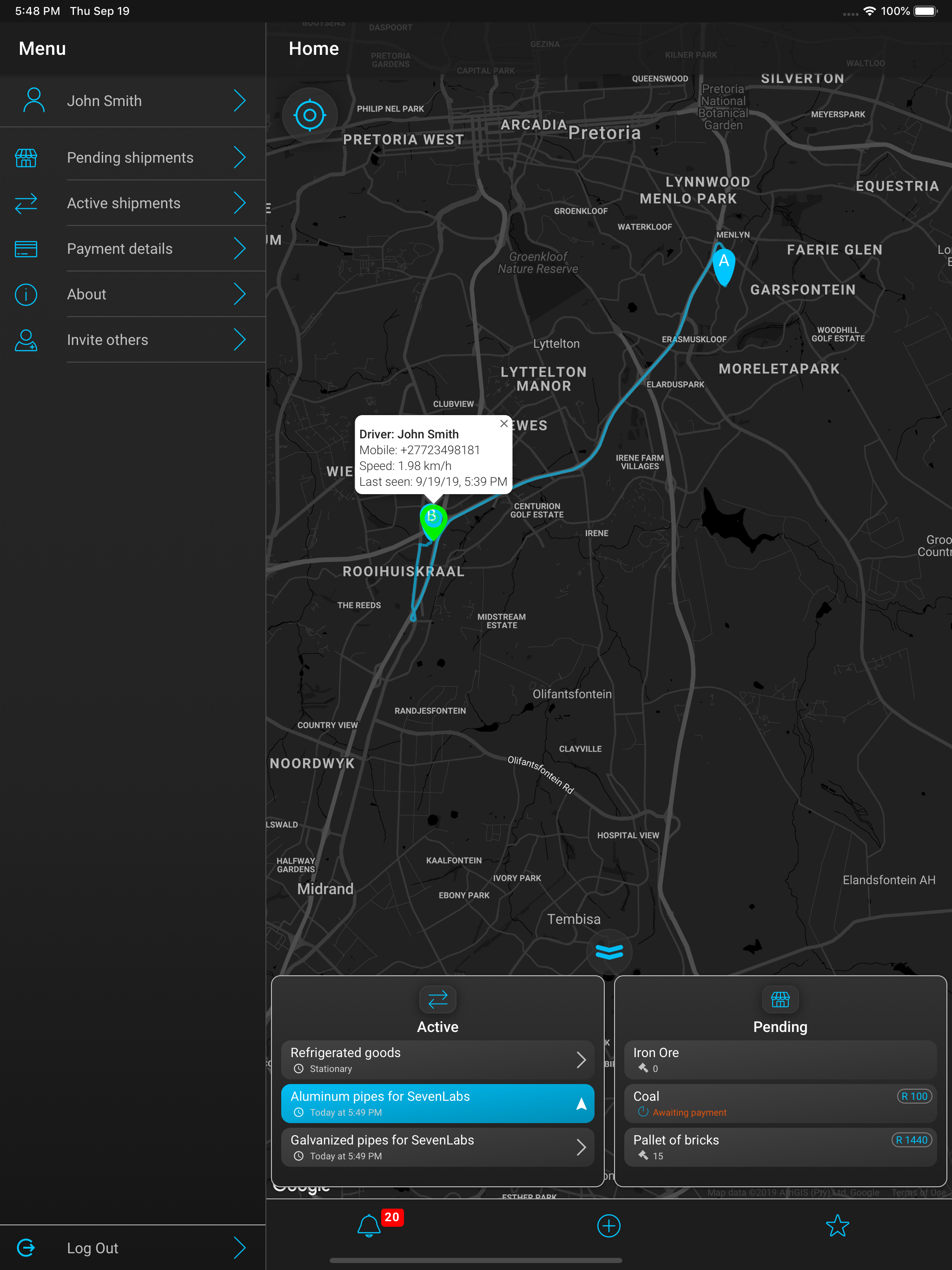Tap navigation arrow on Aluminum pipes row
The height and width of the screenshot is (1270, 952).
581,1104
